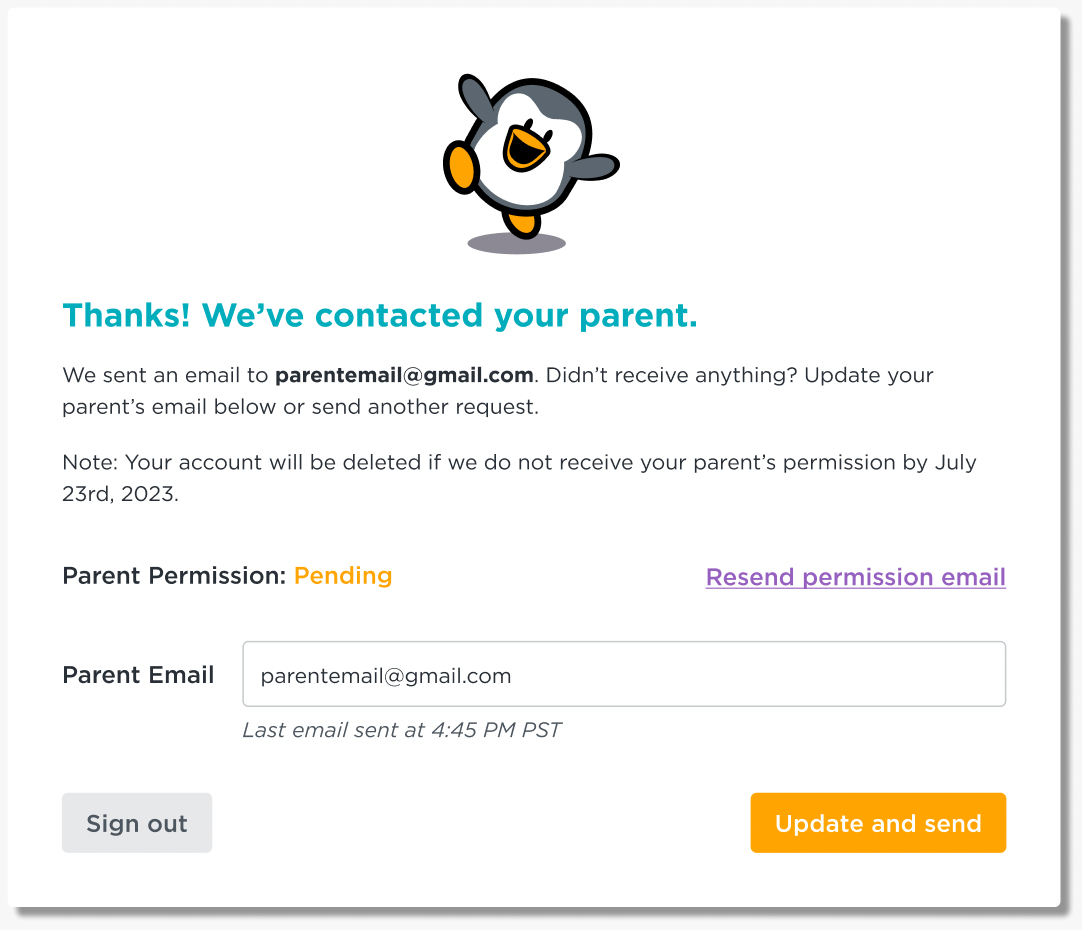Click the 'Parent Email' field label

coord(138,675)
